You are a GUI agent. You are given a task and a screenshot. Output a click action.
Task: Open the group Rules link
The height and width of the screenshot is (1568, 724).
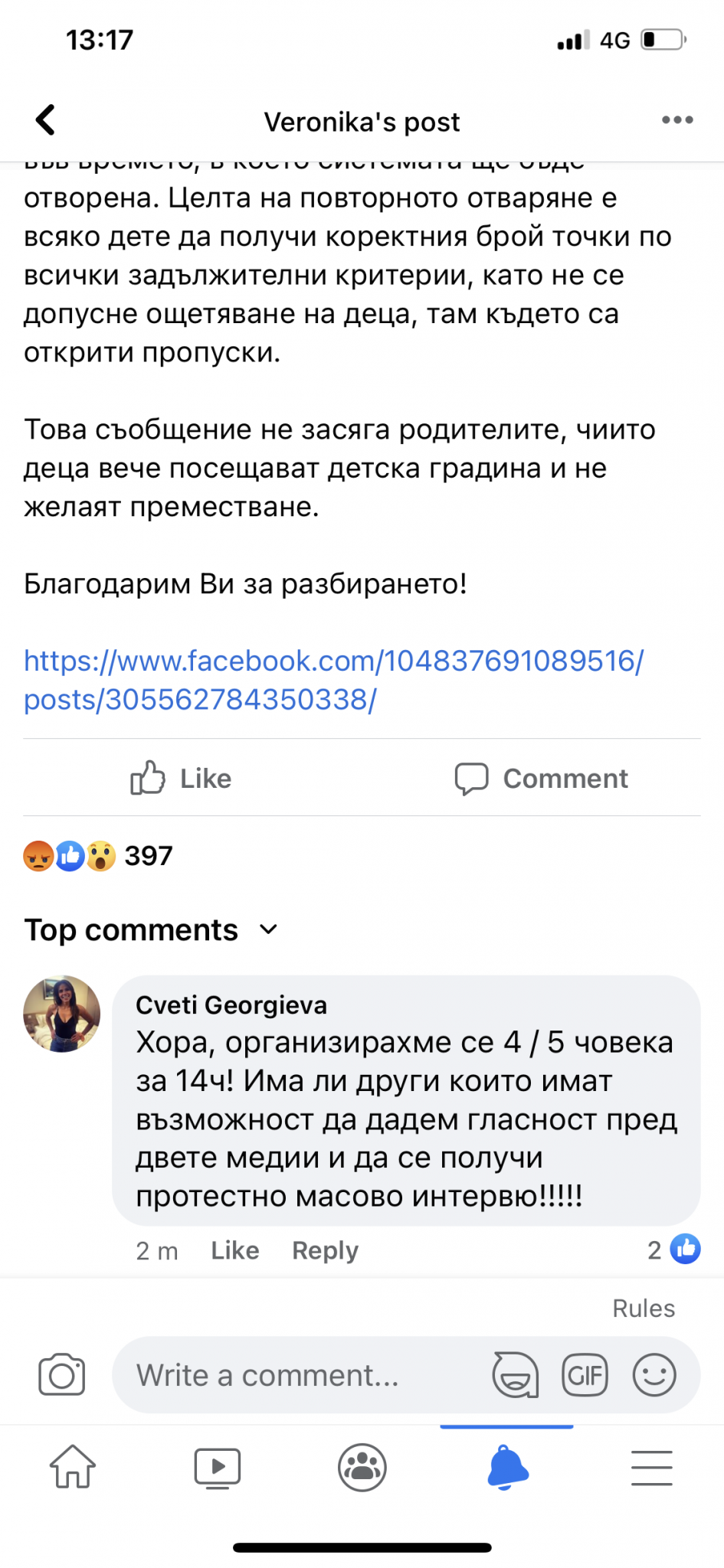point(644,1308)
